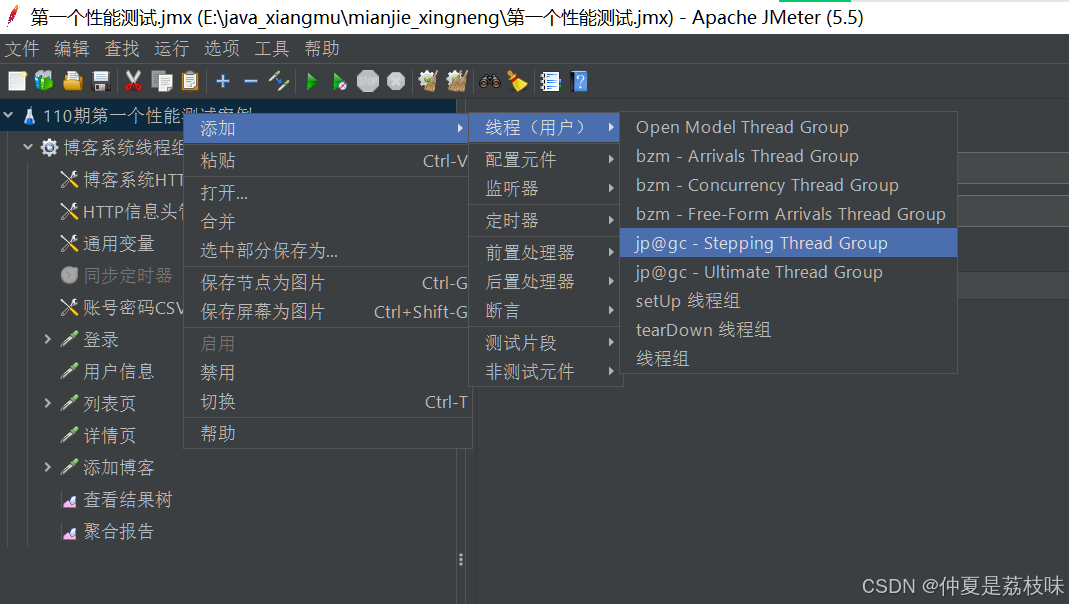Screen dimensions: 1069x604
Task: Click the View Results Tree listener icon
Action: coord(69,500)
